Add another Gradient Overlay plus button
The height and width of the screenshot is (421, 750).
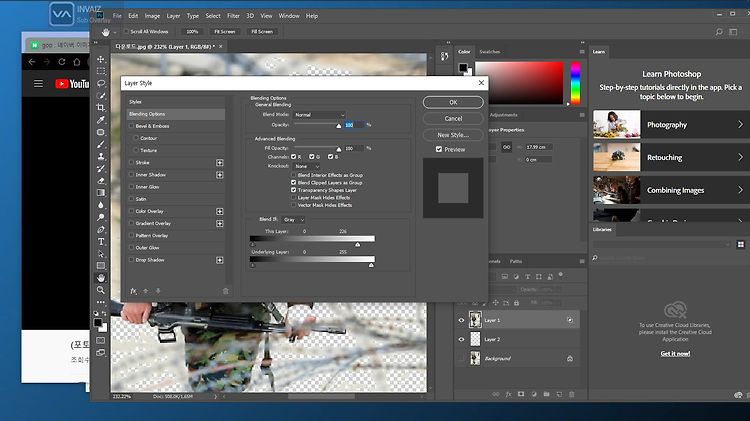click(220, 223)
